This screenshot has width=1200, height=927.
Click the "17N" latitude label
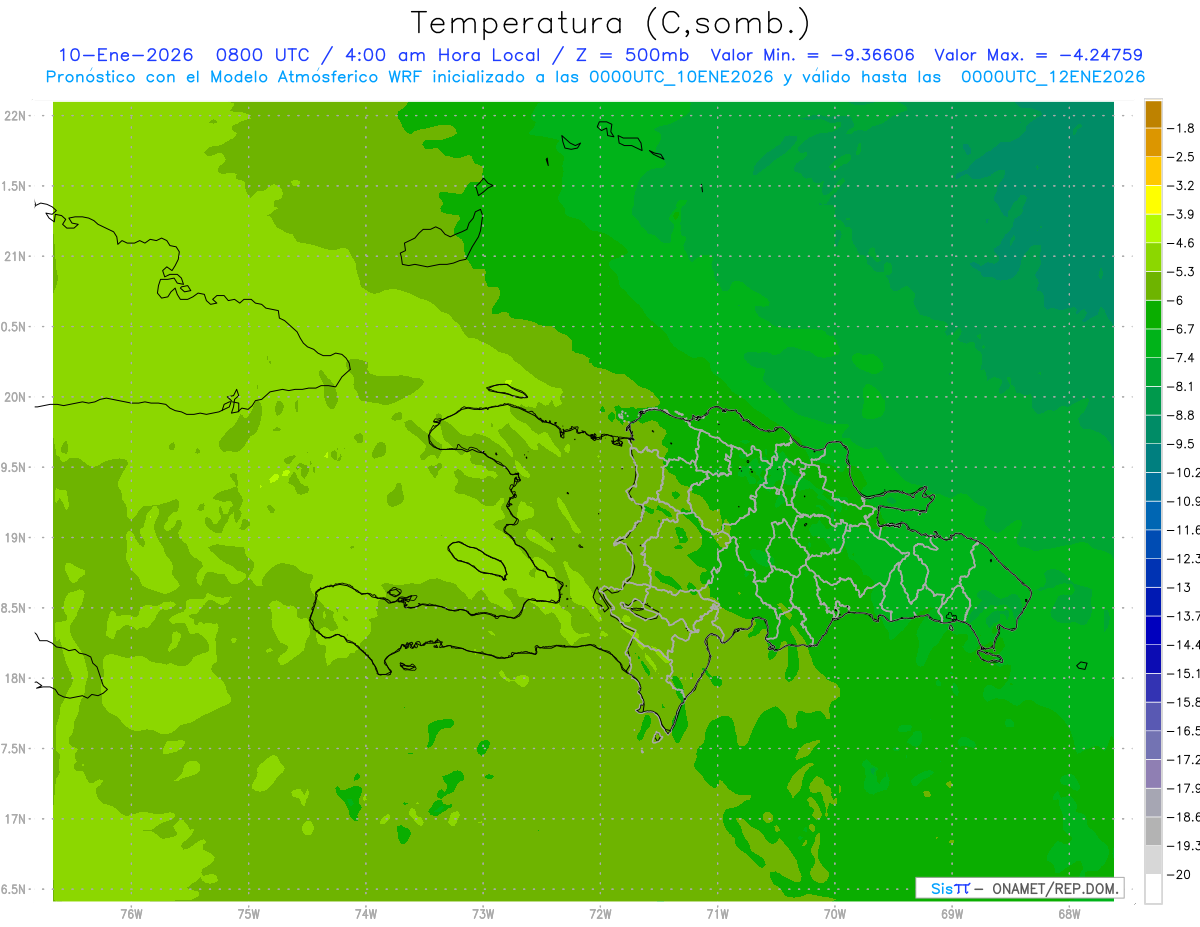pos(15,819)
